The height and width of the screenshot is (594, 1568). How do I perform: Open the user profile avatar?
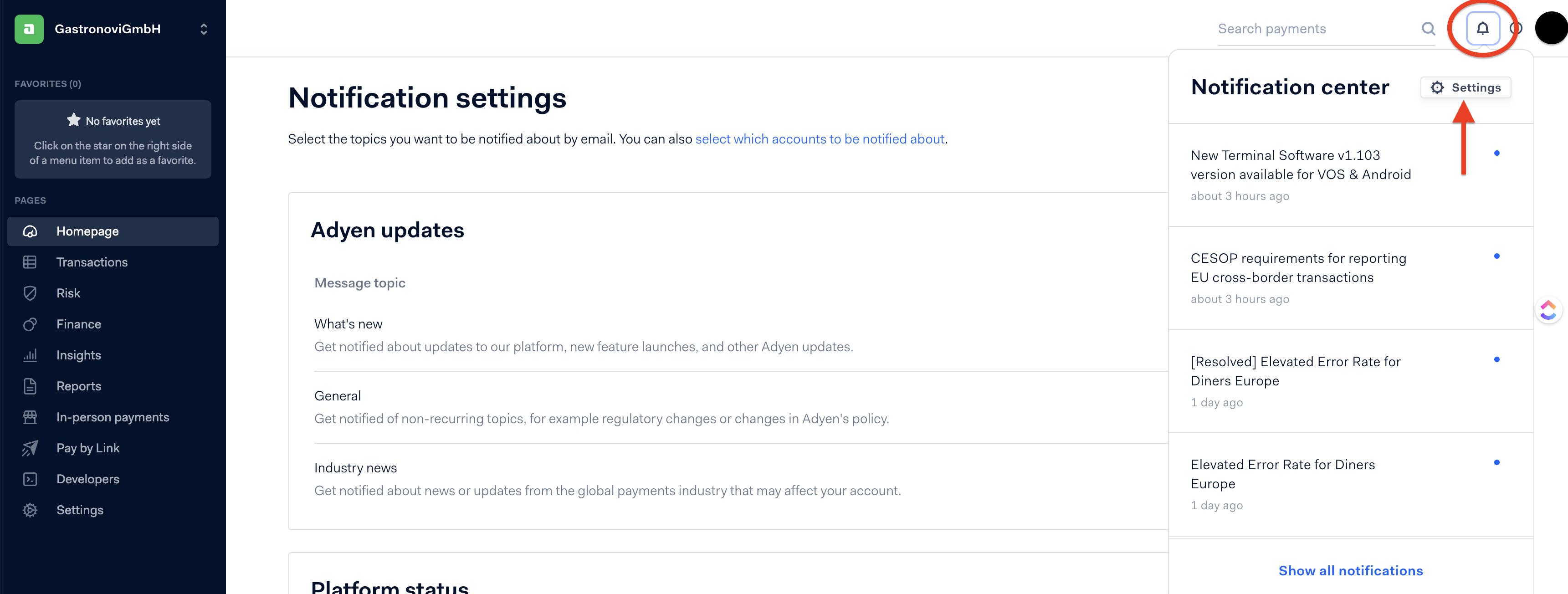(1551, 29)
